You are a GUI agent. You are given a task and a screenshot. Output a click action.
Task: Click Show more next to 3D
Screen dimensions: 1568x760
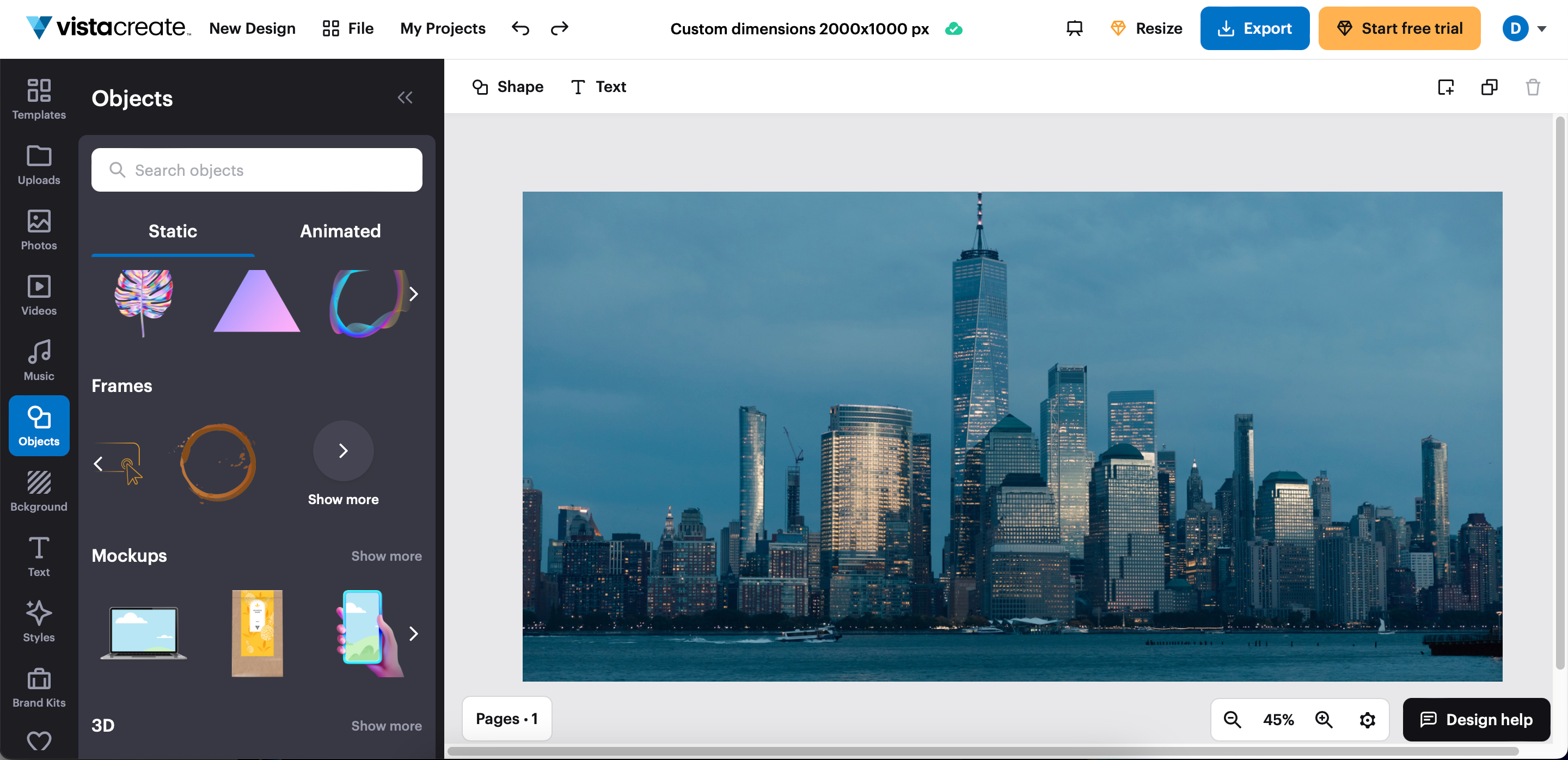click(x=386, y=725)
